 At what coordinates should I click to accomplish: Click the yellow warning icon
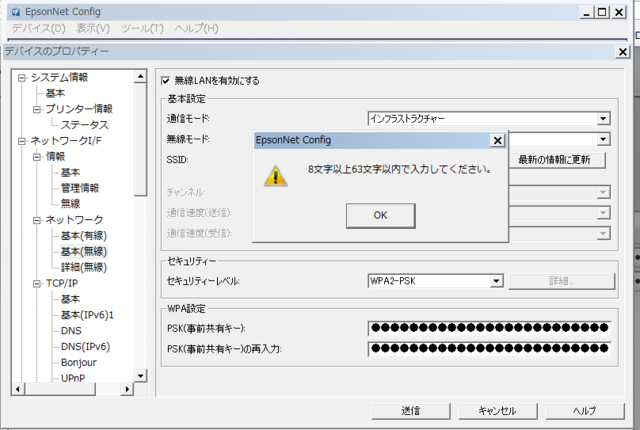(x=276, y=176)
